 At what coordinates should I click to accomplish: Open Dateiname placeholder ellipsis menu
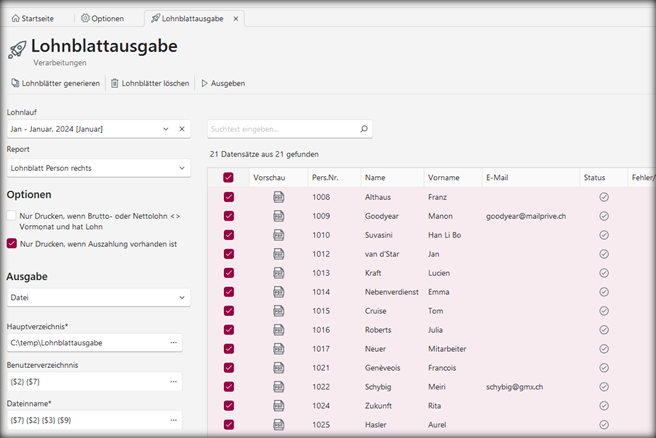174,421
